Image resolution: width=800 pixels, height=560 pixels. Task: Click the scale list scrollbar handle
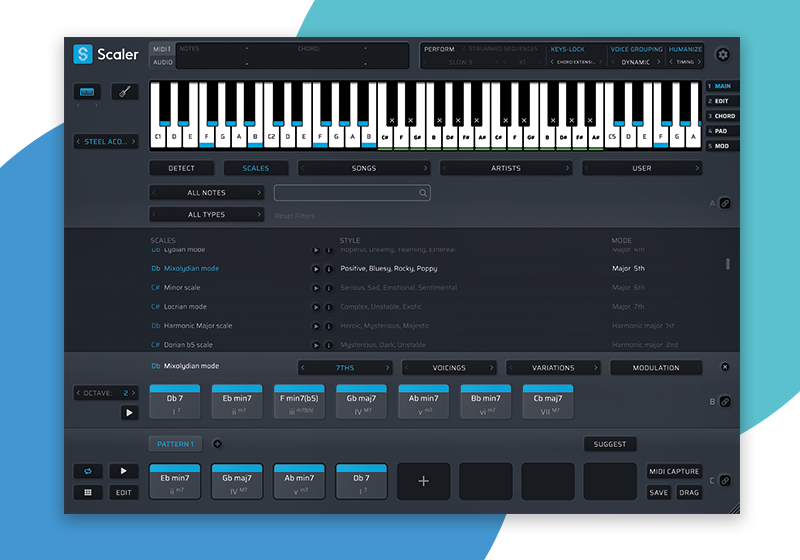pos(728,264)
